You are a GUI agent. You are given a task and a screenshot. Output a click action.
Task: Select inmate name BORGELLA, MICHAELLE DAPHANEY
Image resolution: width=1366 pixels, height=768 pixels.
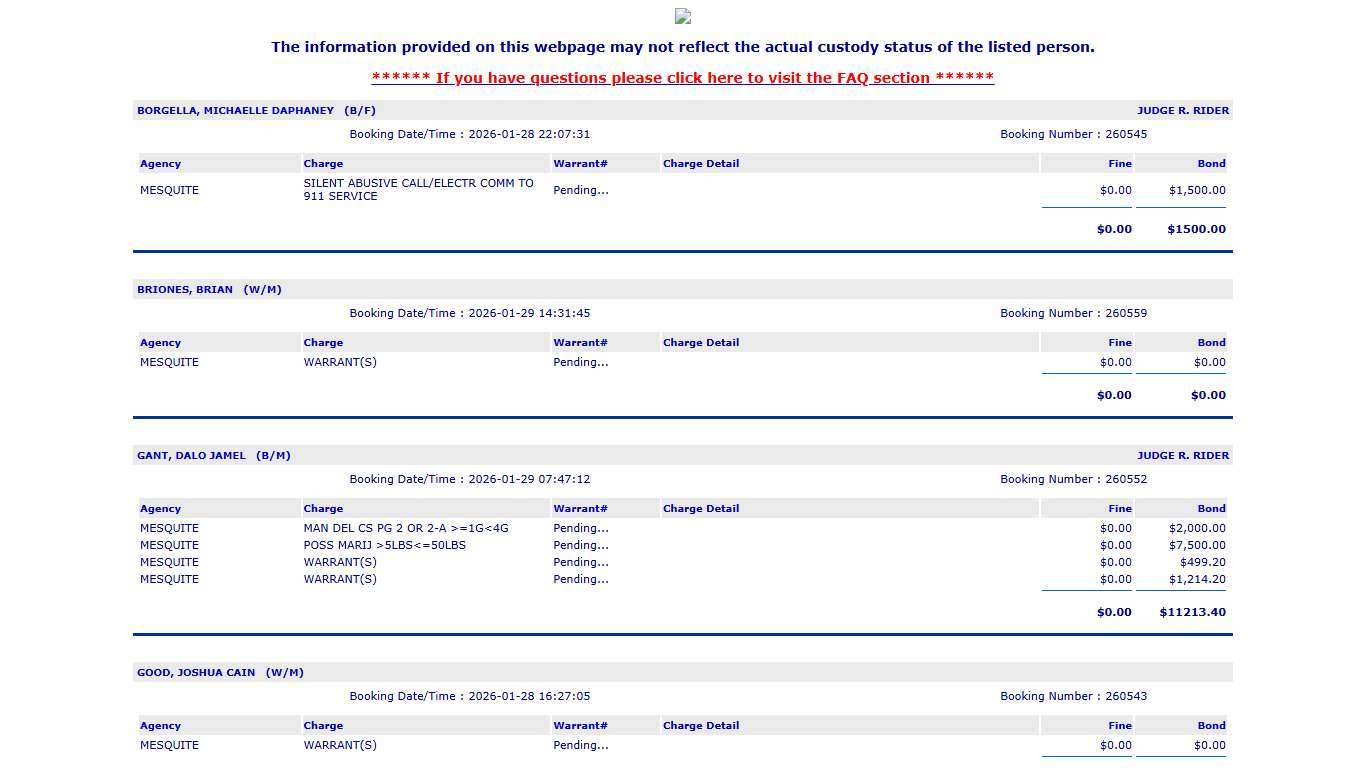(x=235, y=111)
